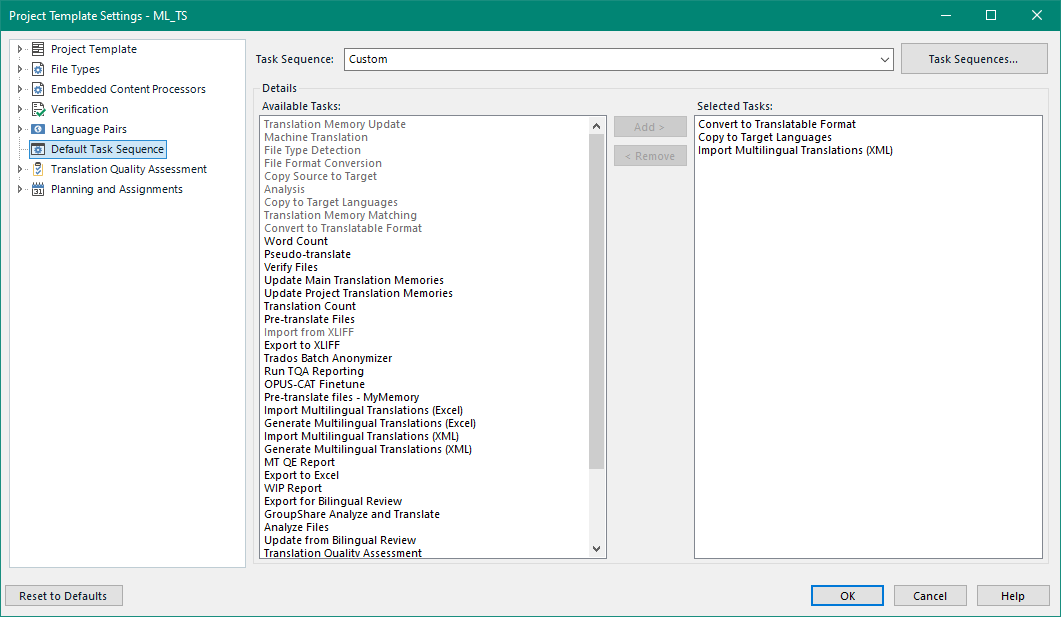Select Copy to Target Languages in Selected Tasks
The height and width of the screenshot is (617, 1061).
(x=766, y=136)
